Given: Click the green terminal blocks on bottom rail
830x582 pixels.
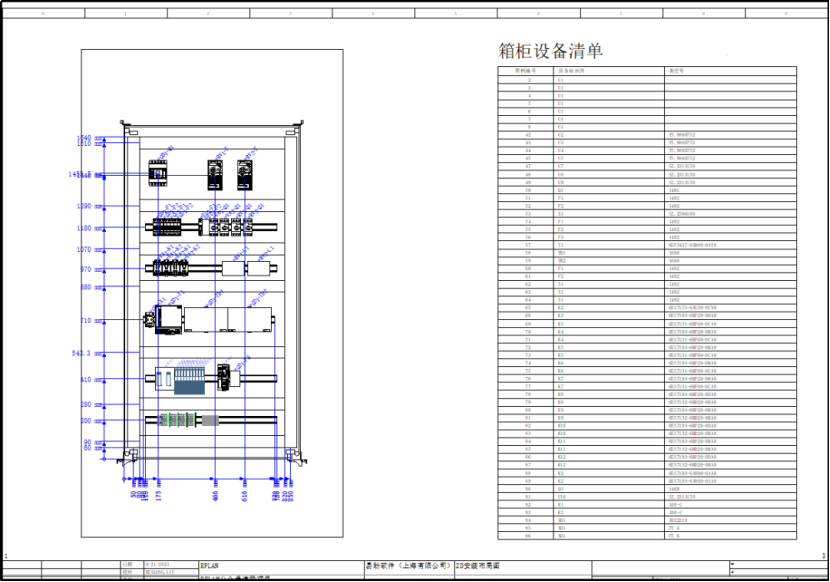Looking at the screenshot, I should pyautogui.click(x=178, y=420).
